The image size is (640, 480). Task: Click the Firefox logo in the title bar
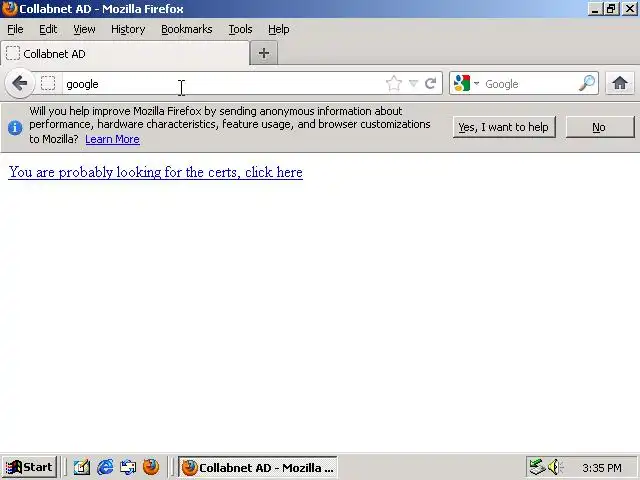pyautogui.click(x=9, y=9)
